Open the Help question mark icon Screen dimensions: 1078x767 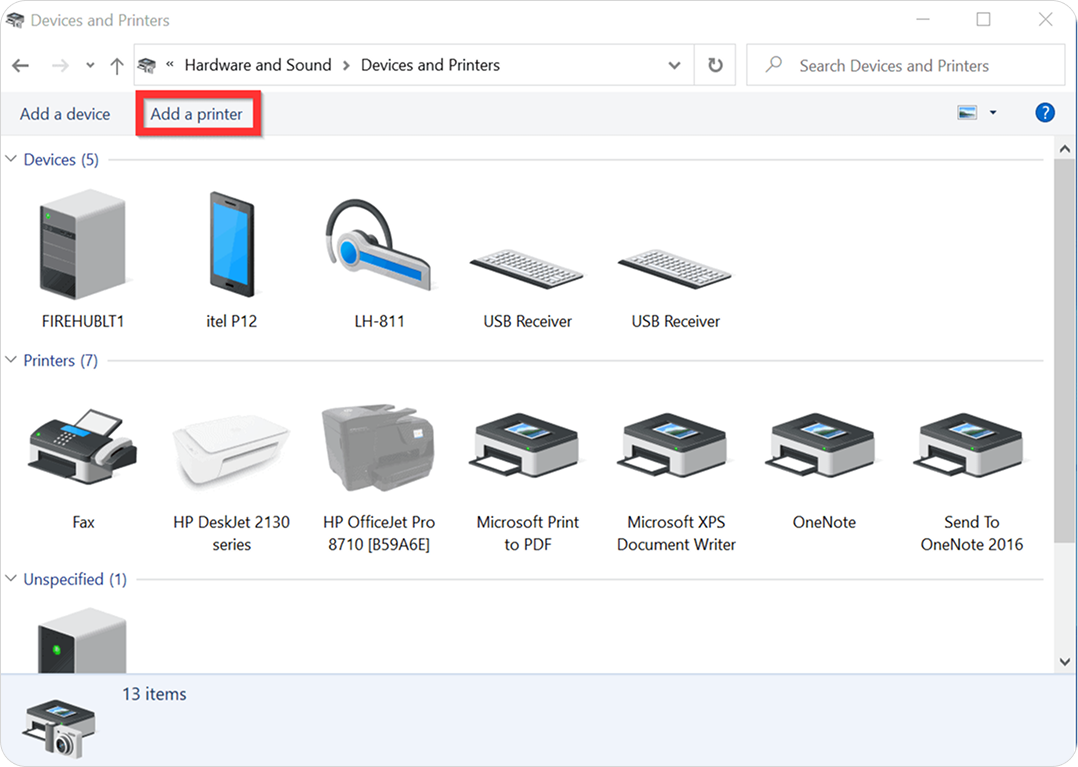point(1045,113)
